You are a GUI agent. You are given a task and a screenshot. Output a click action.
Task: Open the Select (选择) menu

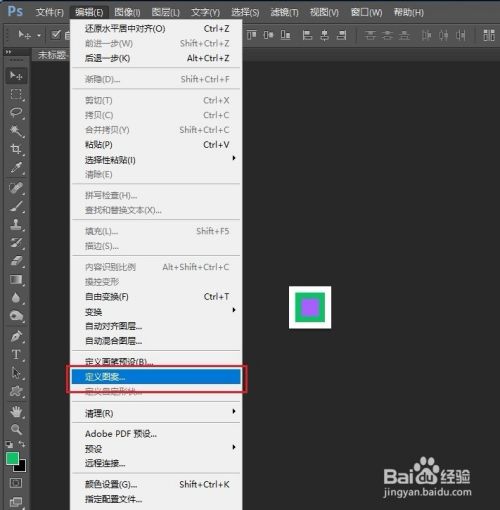(x=245, y=13)
